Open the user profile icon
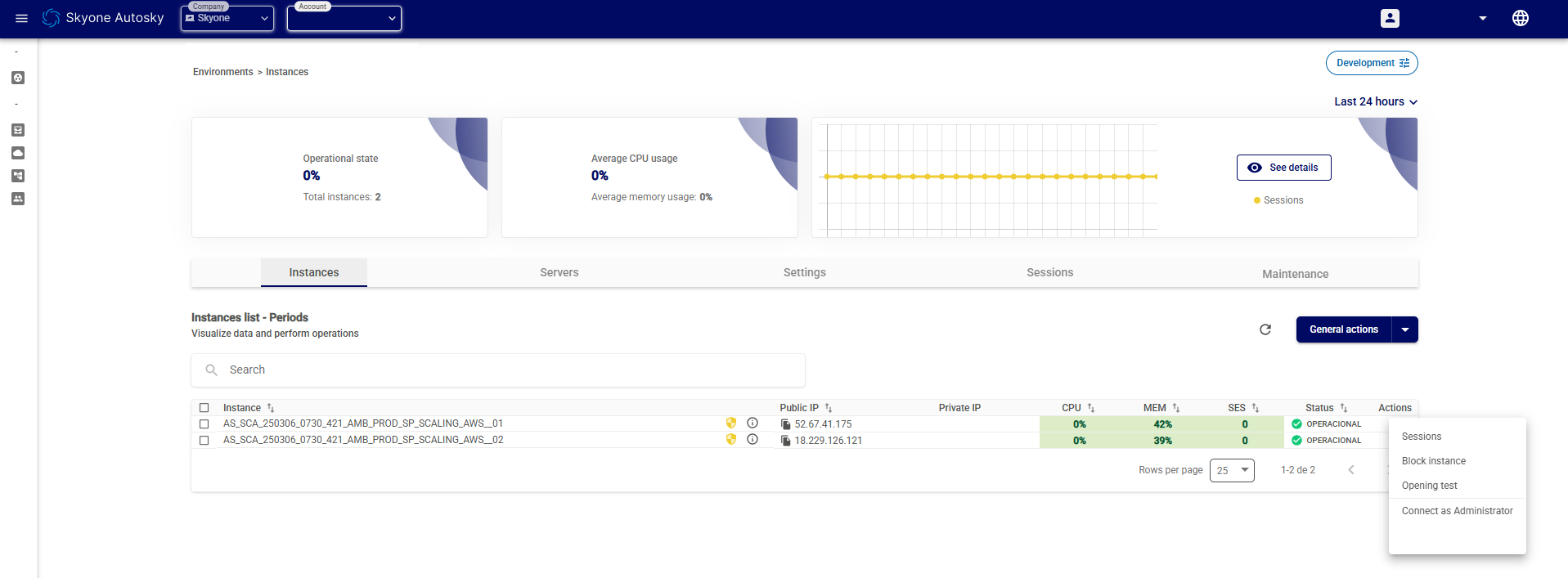Screen dimensions: 1568x578 1390,18
